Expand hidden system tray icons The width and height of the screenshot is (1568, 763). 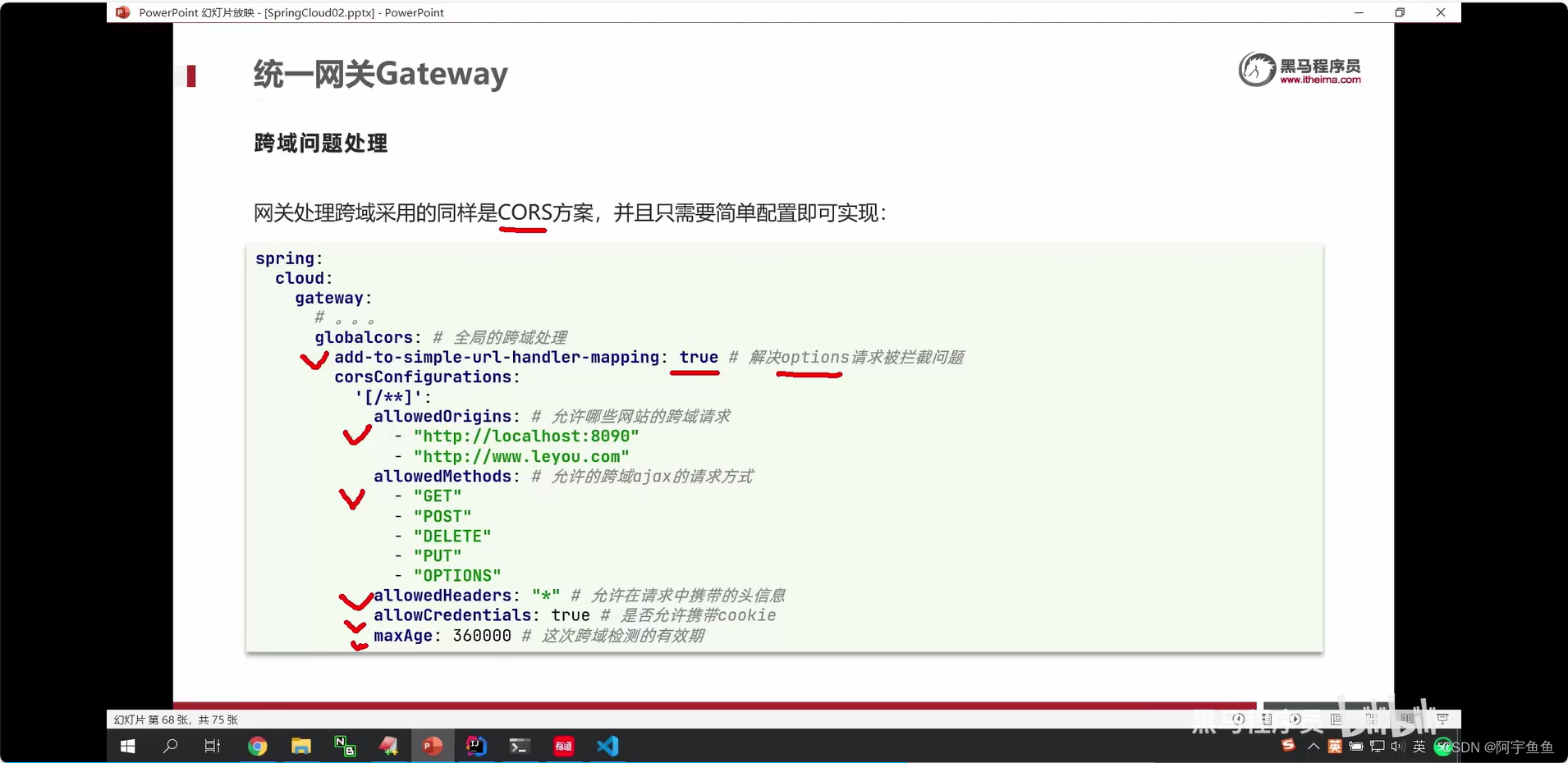(x=1314, y=747)
